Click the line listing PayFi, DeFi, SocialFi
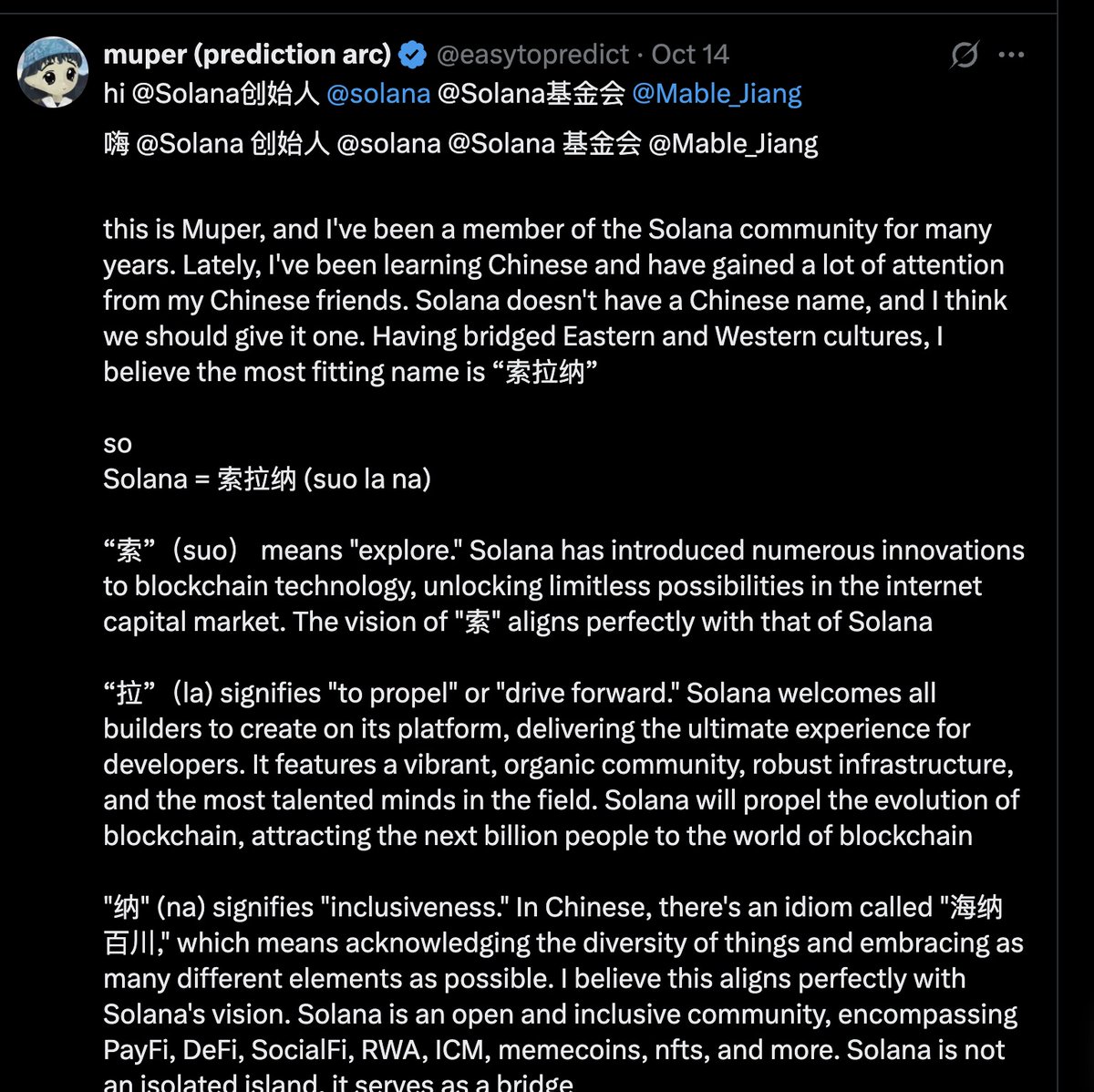Image resolution: width=1094 pixels, height=1092 pixels. [x=553, y=1050]
